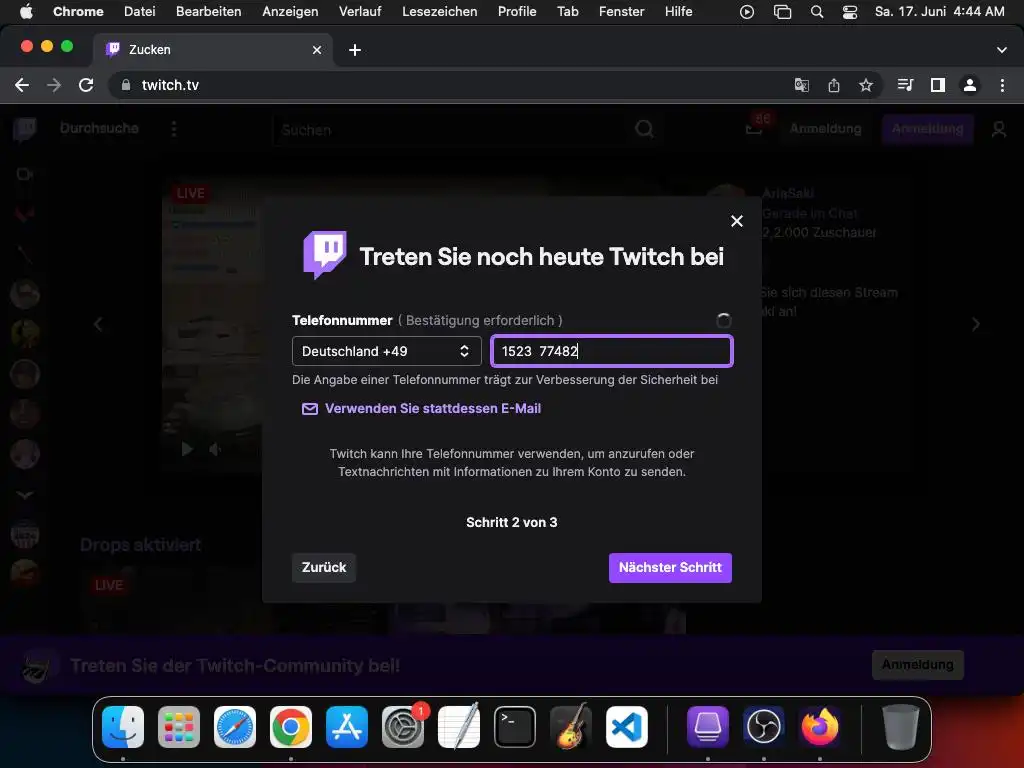The width and height of the screenshot is (1024, 768).
Task: Open Spotlight search in menu bar
Action: [816, 12]
